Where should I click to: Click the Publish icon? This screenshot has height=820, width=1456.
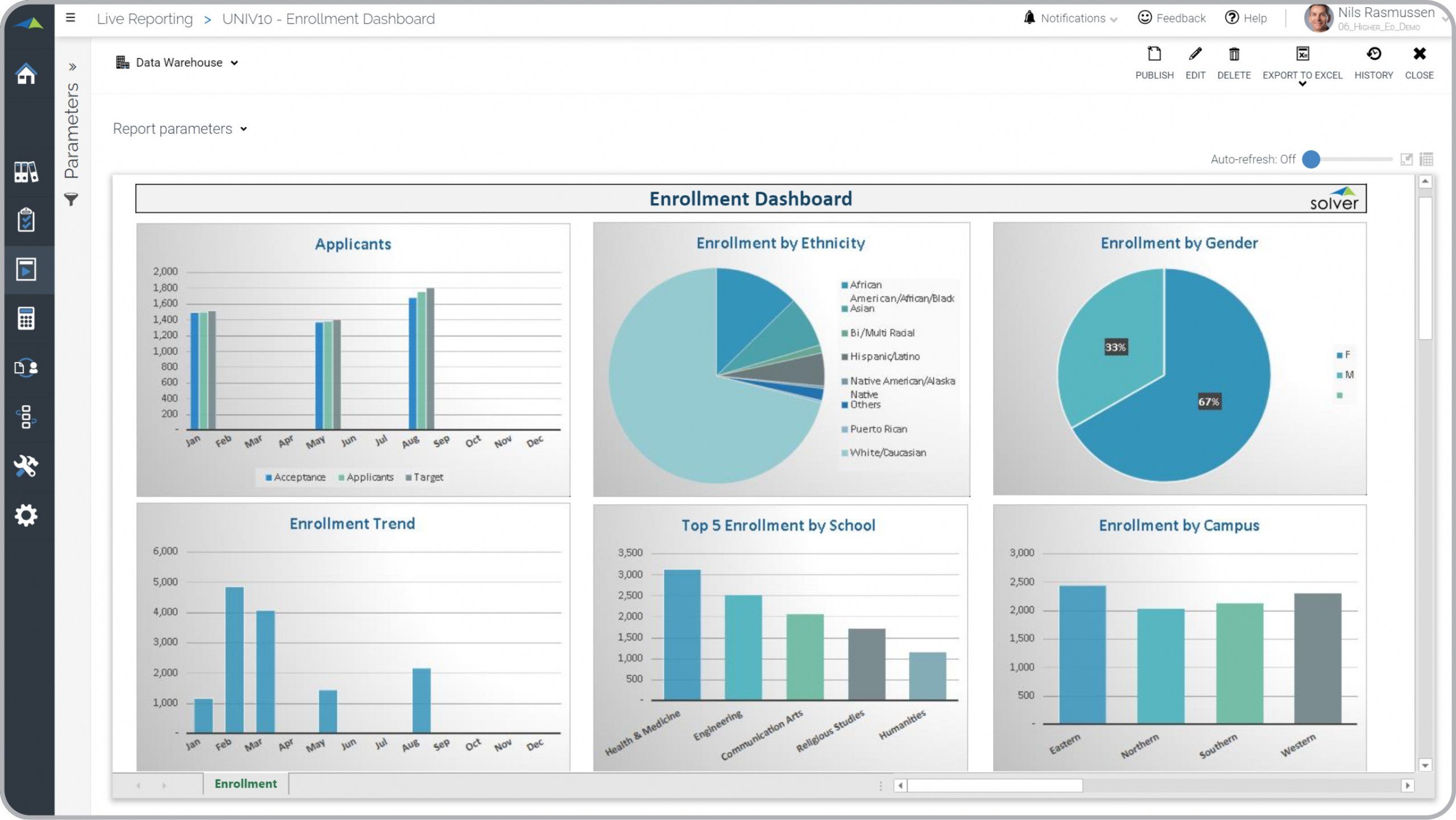pyautogui.click(x=1154, y=55)
